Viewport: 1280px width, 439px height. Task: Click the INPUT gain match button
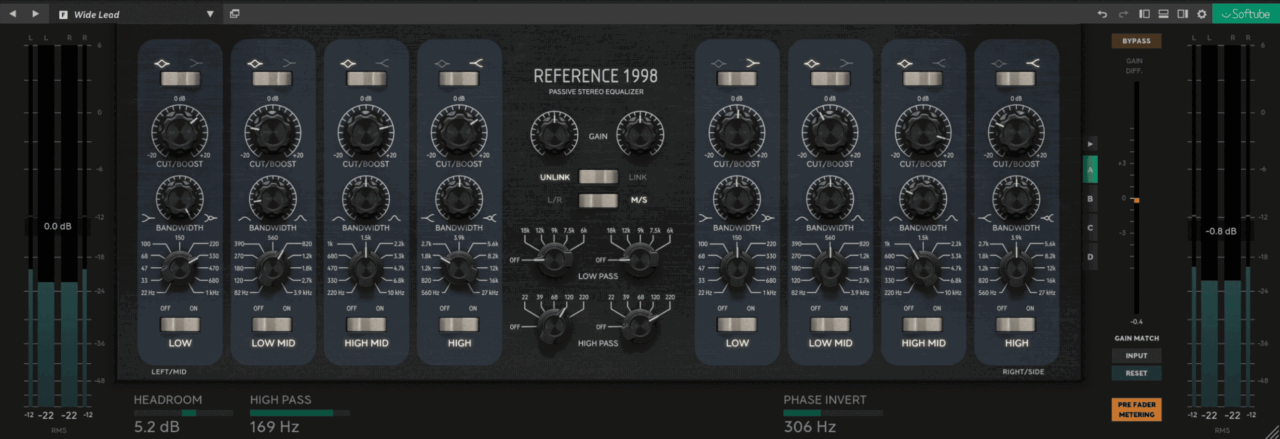click(1136, 355)
